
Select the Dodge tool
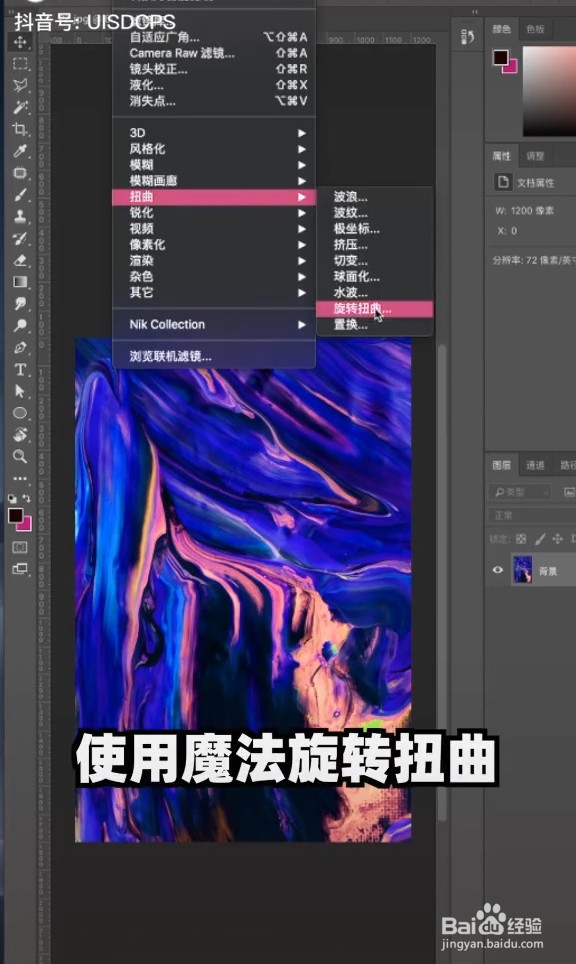coord(20,325)
